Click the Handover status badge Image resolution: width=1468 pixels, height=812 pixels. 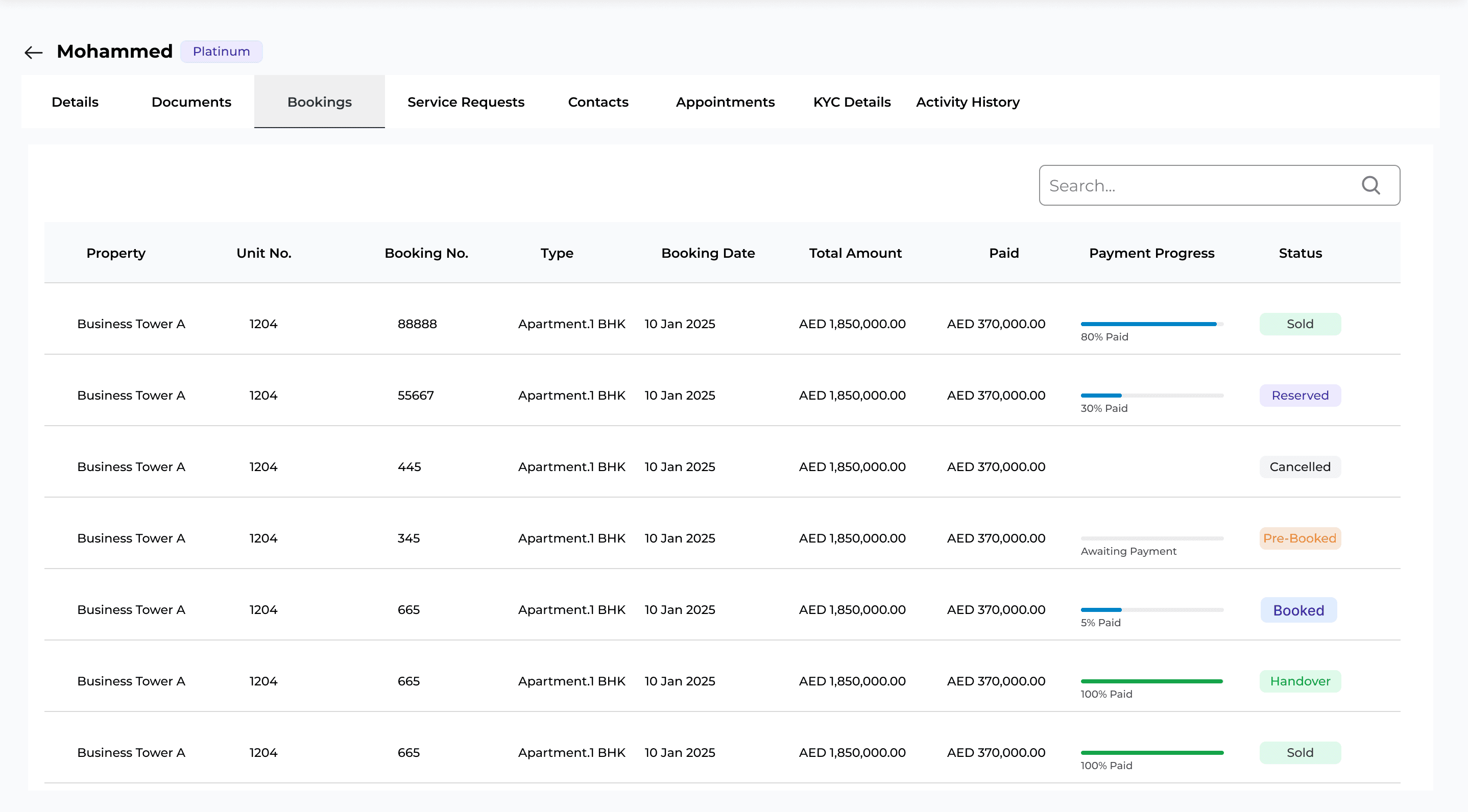click(x=1300, y=681)
